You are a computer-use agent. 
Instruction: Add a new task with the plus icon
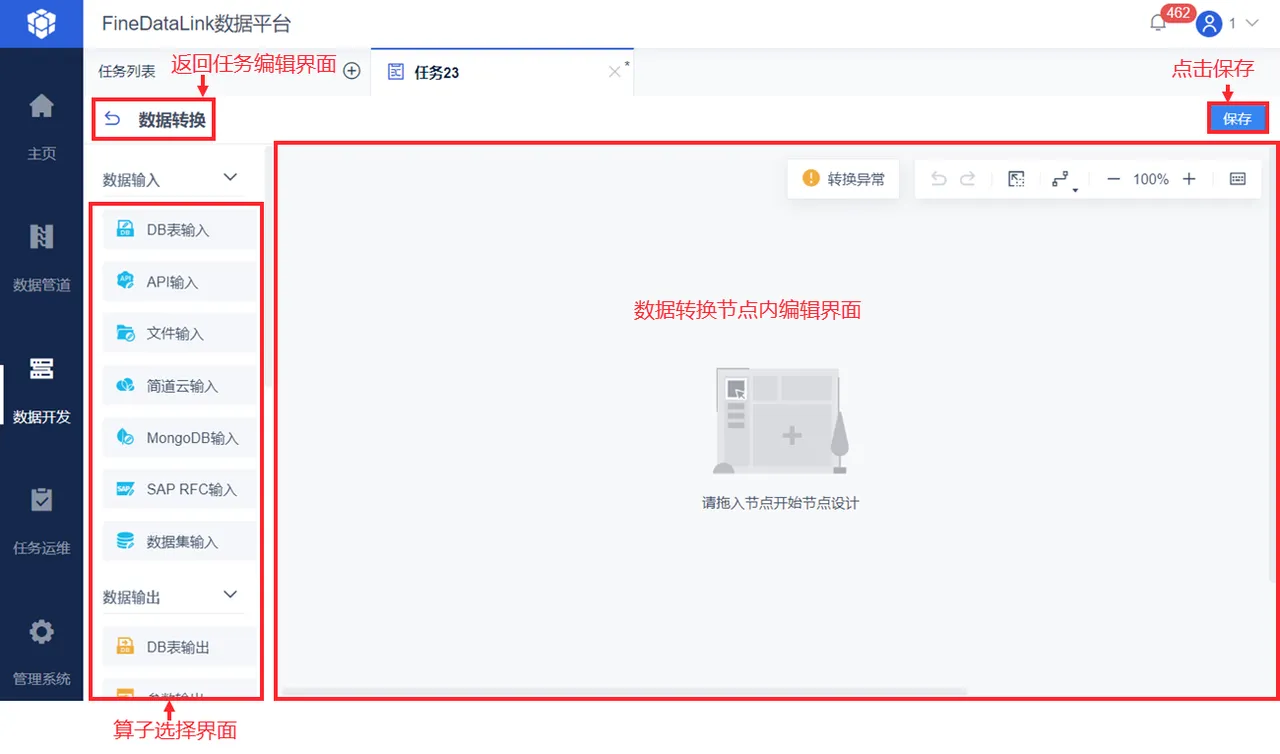[352, 71]
